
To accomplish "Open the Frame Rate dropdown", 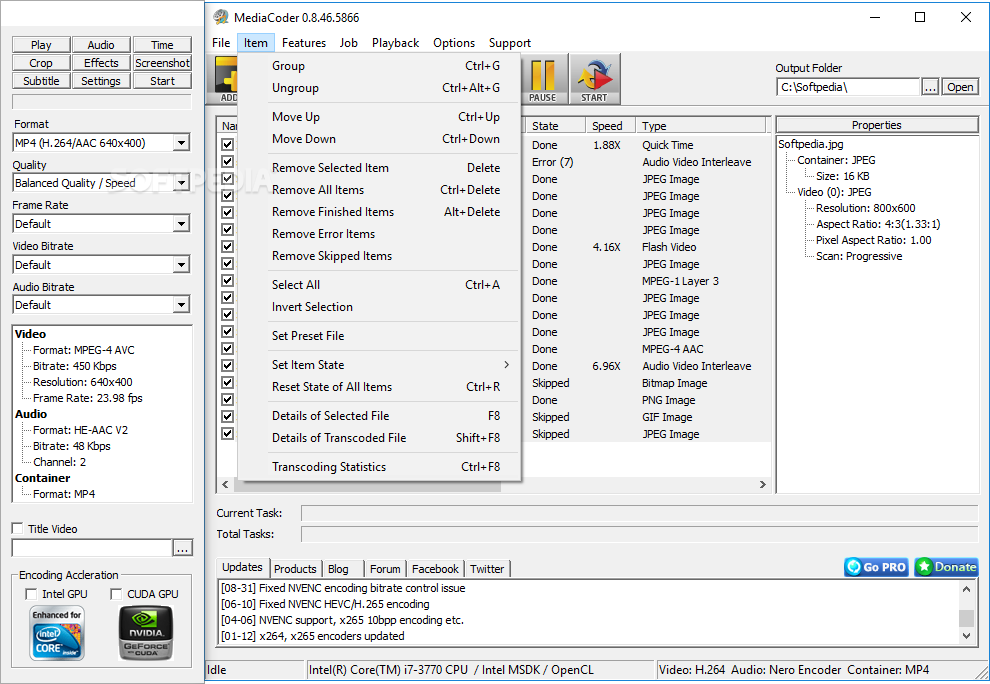I will (181, 224).
